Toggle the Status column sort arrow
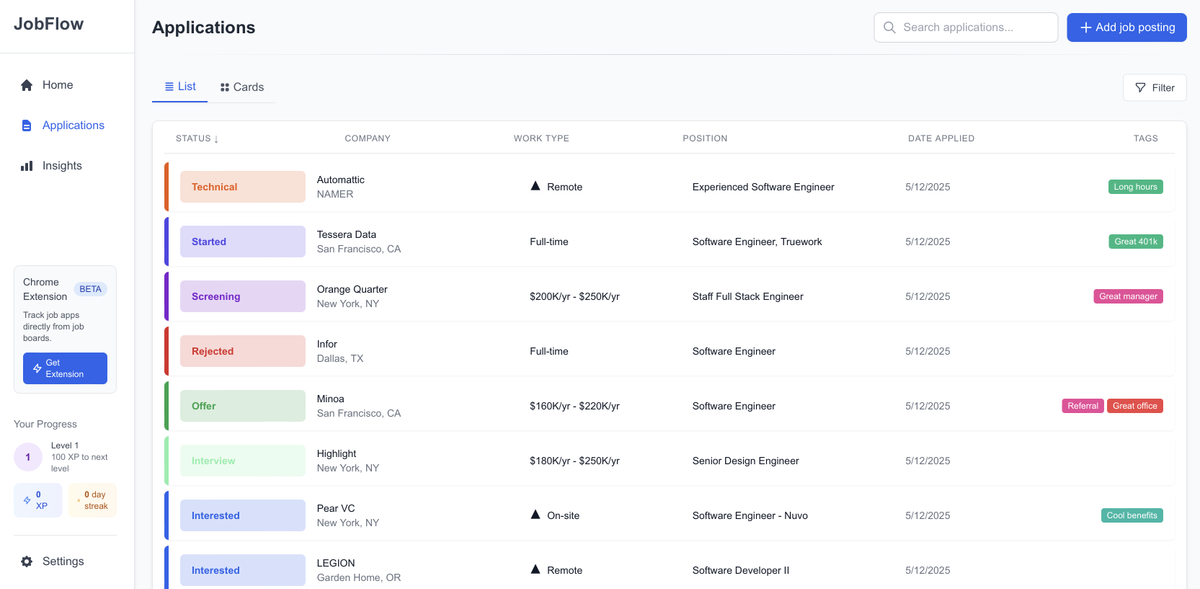The height and width of the screenshot is (589, 1200). tap(214, 138)
